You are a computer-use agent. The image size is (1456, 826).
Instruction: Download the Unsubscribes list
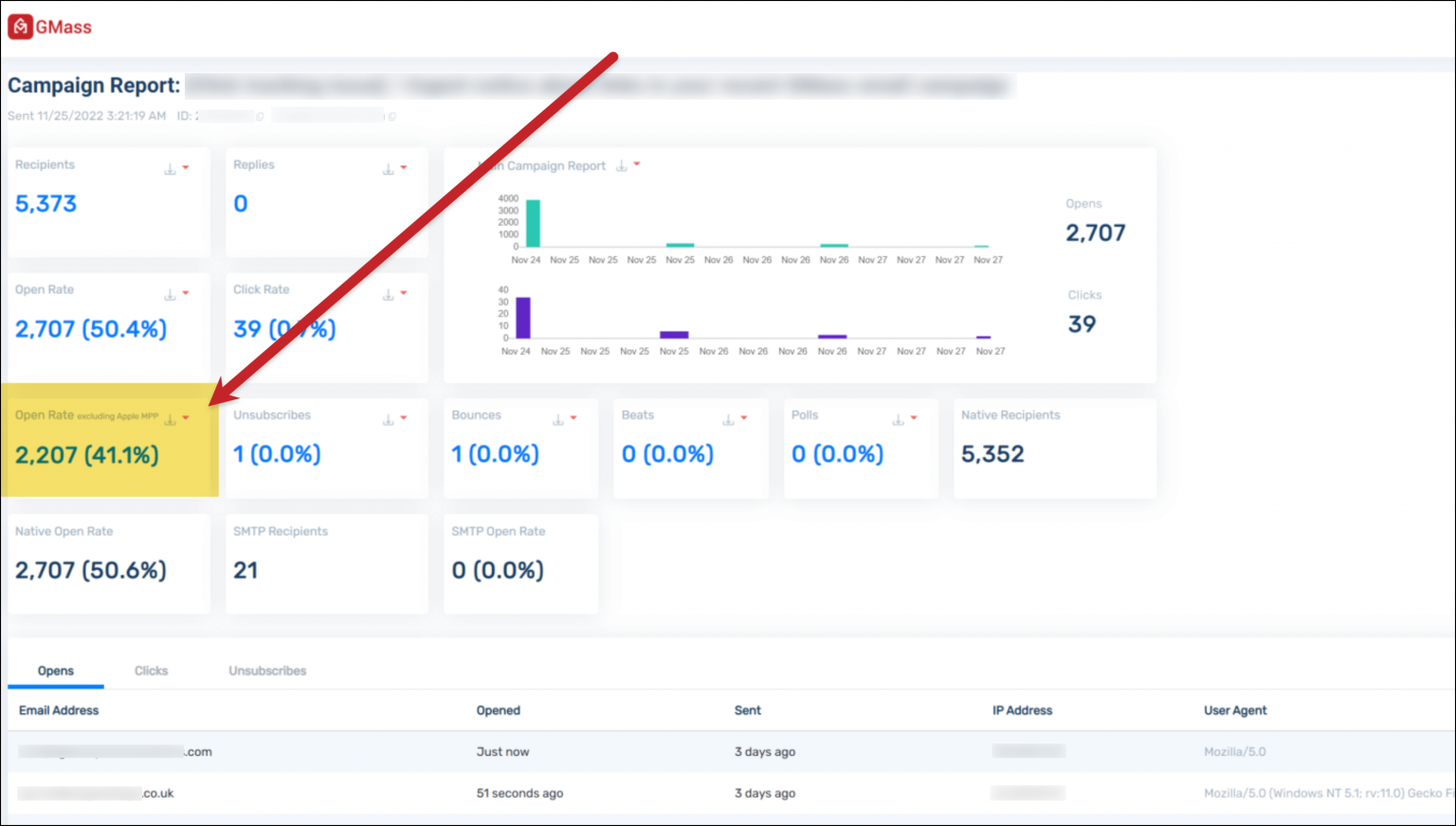(x=388, y=419)
